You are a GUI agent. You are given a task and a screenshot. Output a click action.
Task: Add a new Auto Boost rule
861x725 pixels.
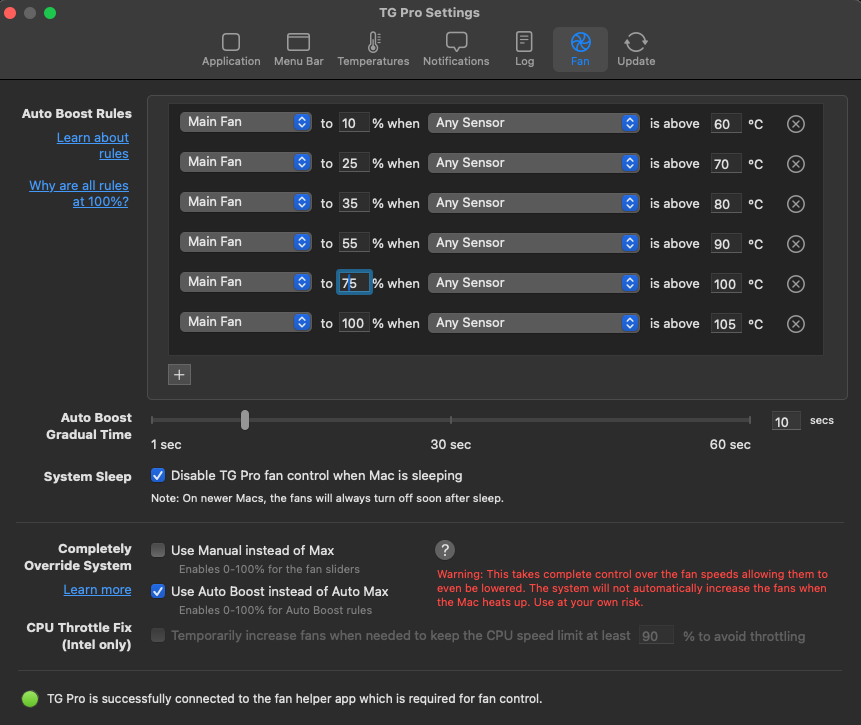(180, 374)
